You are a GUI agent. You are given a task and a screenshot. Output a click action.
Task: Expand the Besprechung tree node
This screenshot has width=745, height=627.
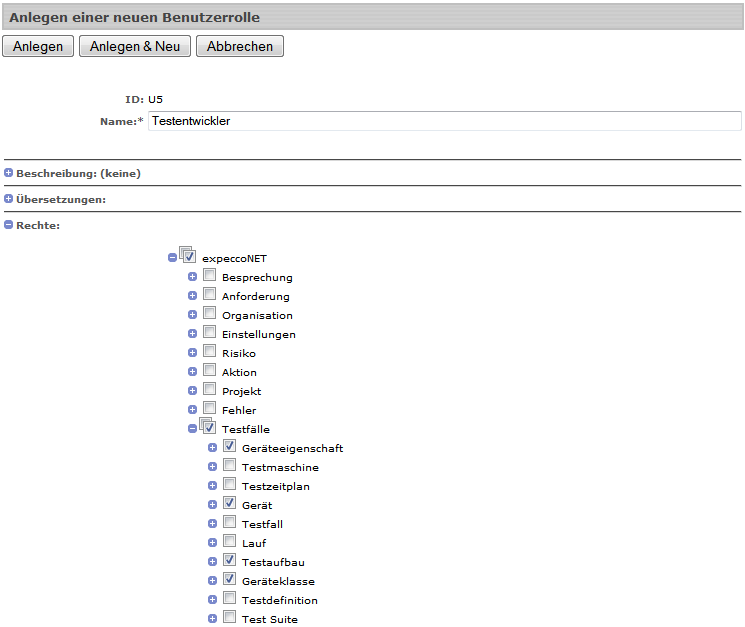pos(193,277)
